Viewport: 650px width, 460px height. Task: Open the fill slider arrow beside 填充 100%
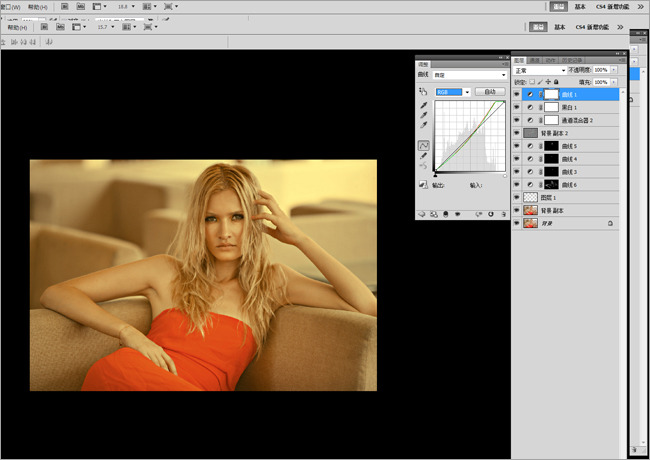[x=614, y=82]
